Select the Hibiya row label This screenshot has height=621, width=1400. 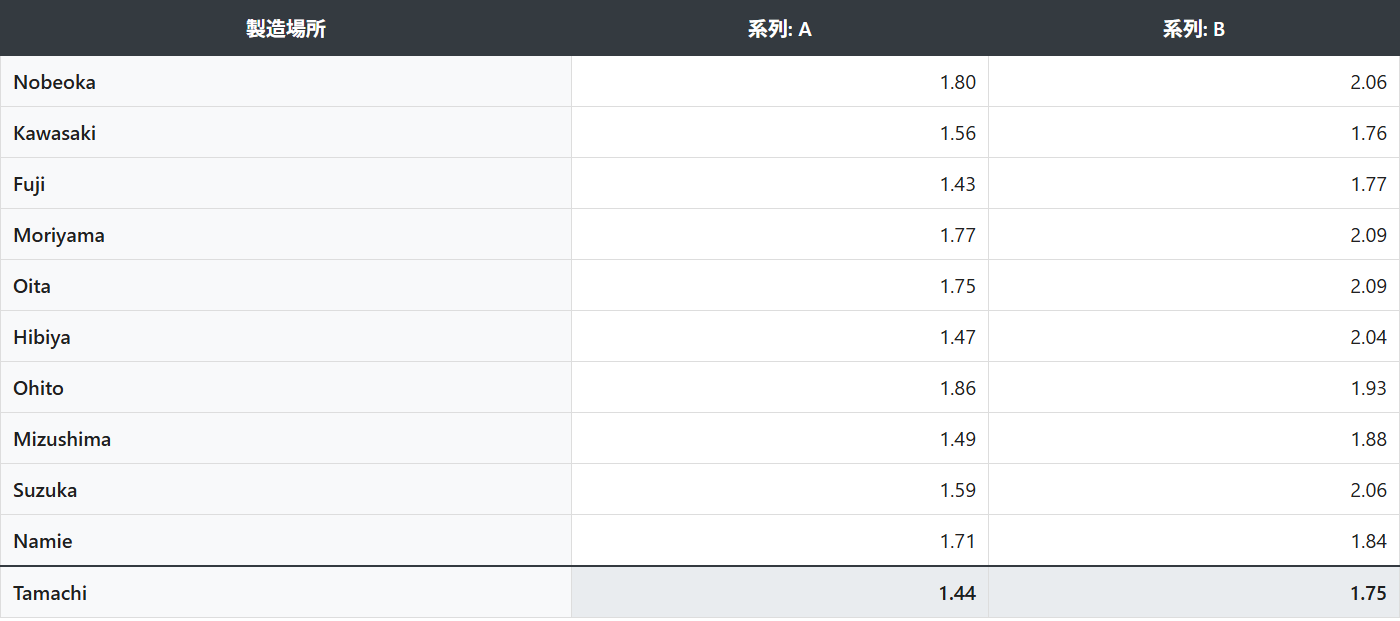42,337
